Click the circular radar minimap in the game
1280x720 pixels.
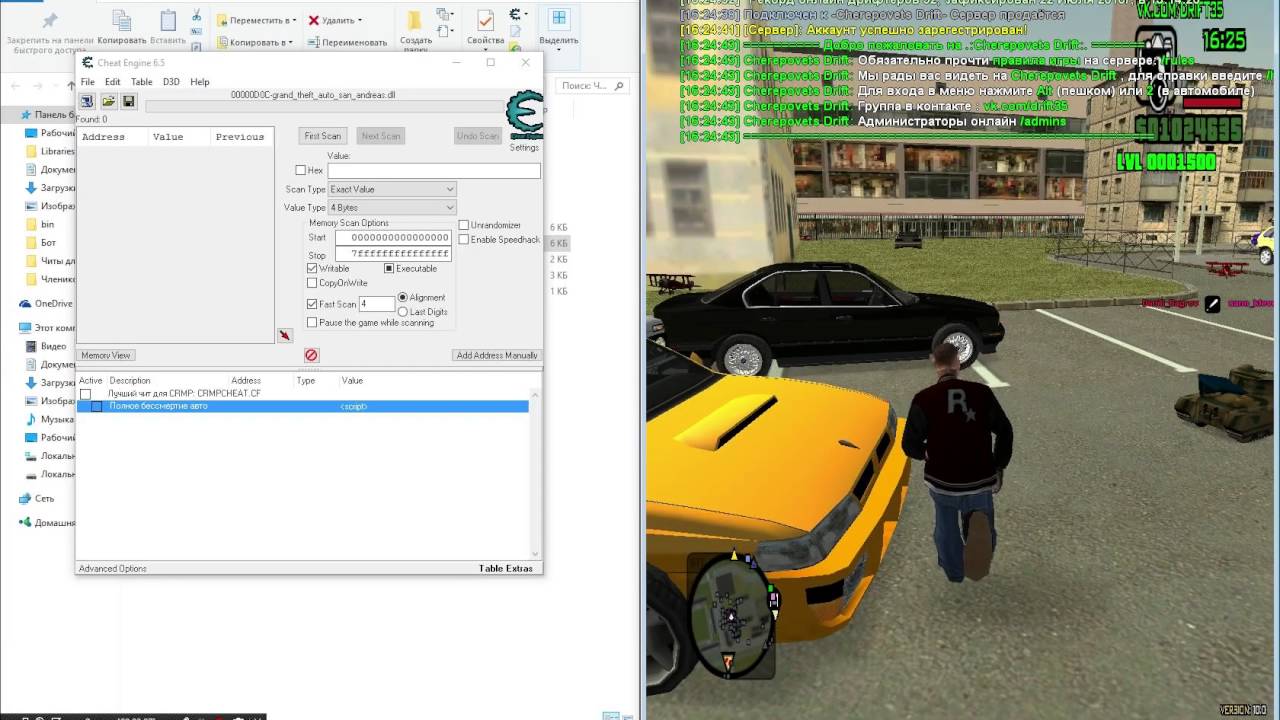click(x=733, y=614)
